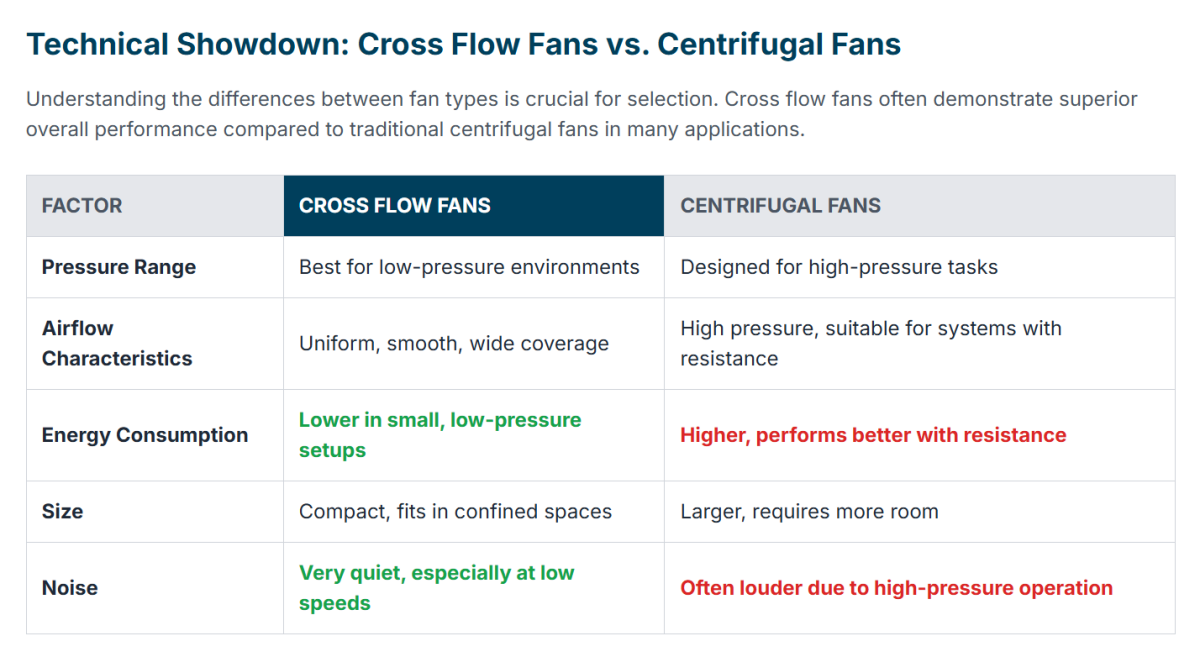Click green 'Lower in small, low-pressure setups' text
This screenshot has height=657, width=1200.
pyautogui.click(x=440, y=435)
